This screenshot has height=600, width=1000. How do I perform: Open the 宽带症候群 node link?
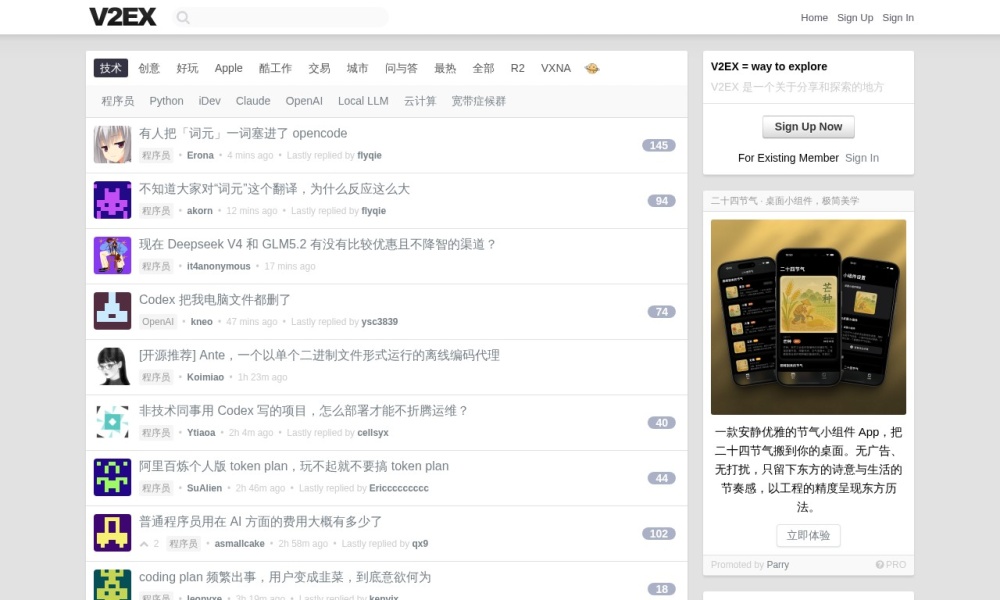point(478,101)
